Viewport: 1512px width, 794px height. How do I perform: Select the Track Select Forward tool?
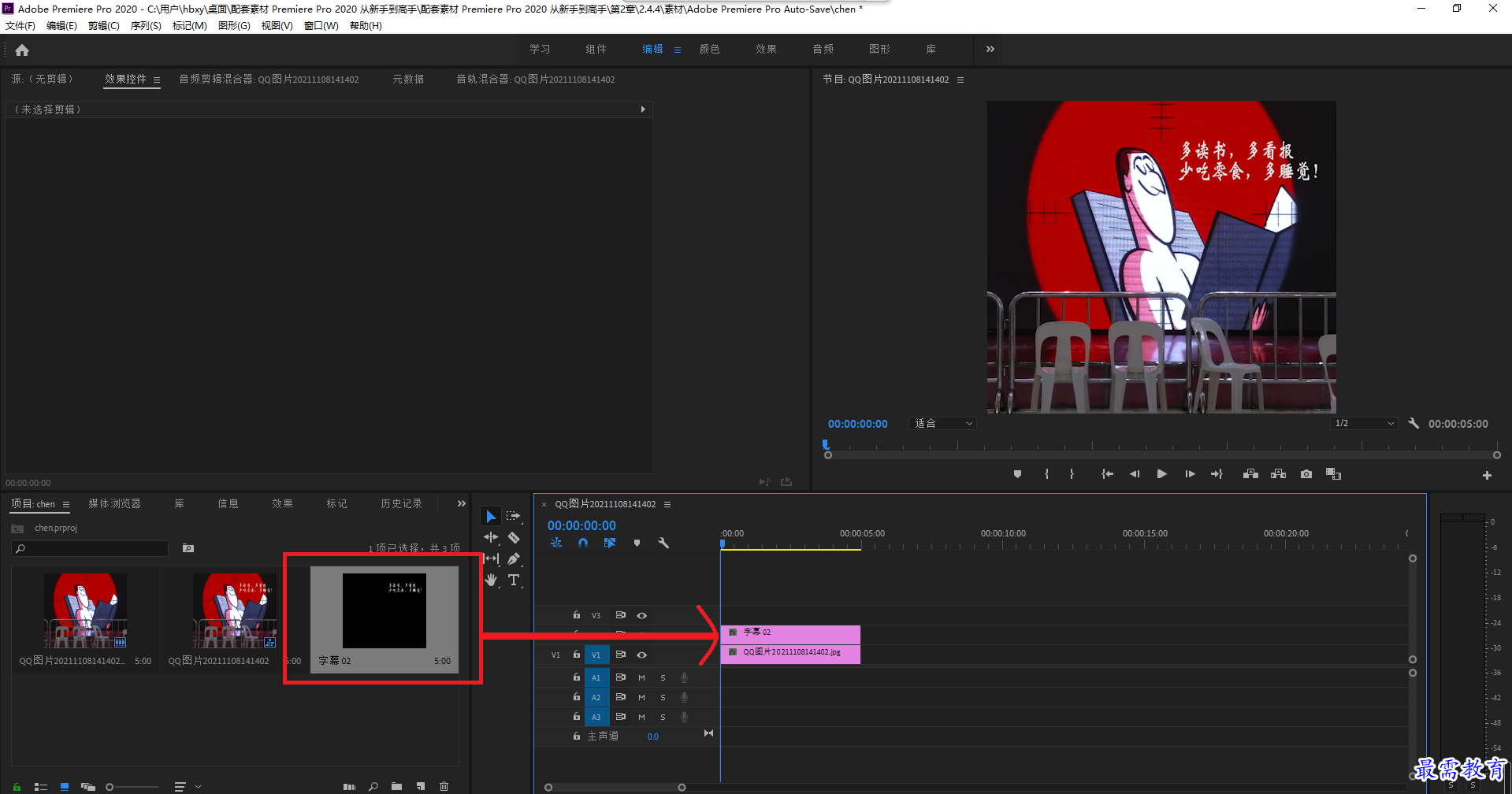point(513,516)
